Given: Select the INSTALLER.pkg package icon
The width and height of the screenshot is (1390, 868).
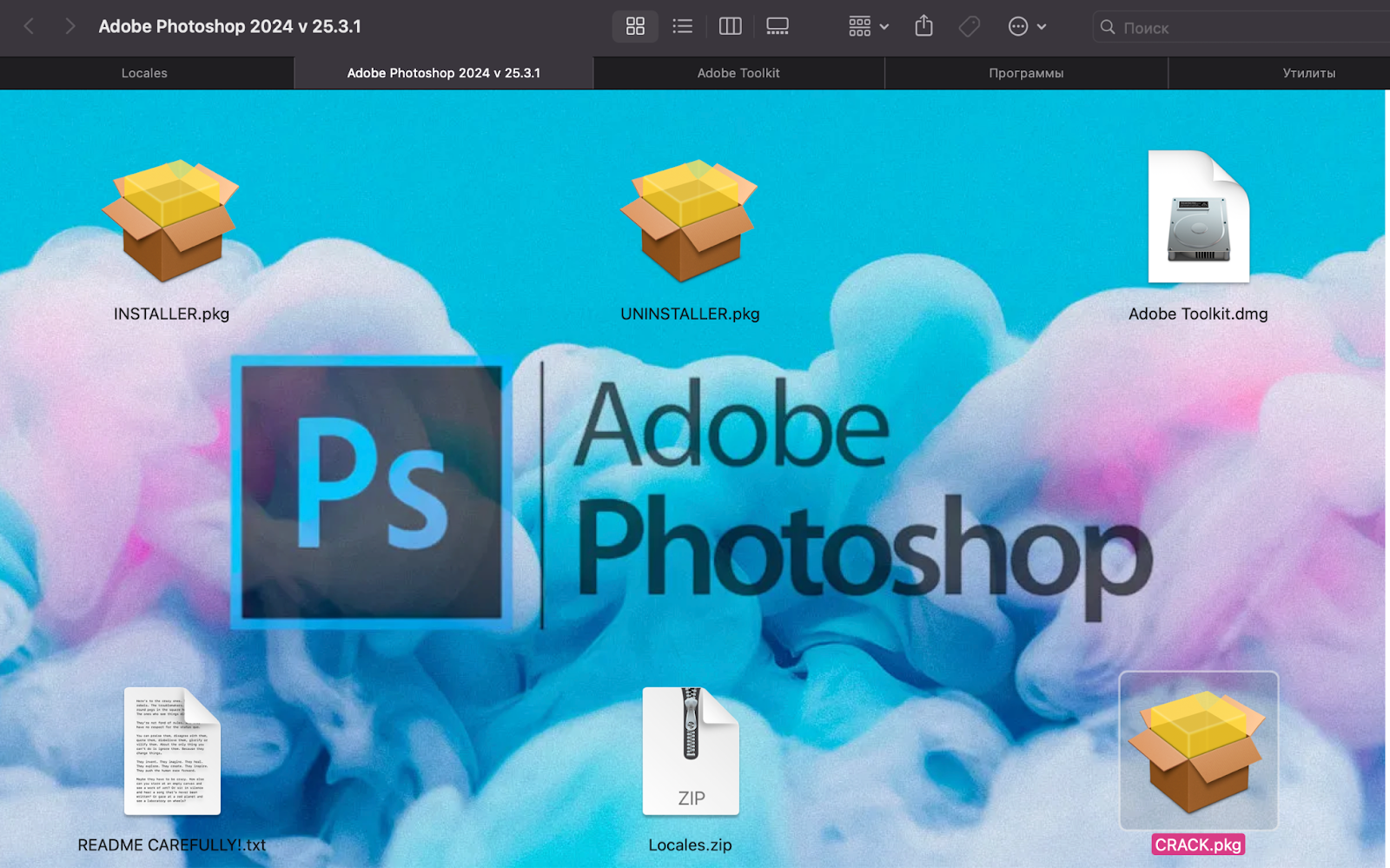Looking at the screenshot, I should [x=170, y=221].
